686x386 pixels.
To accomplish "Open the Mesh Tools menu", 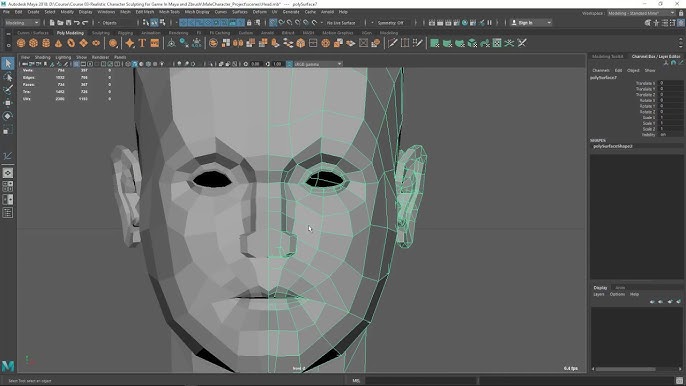I will [169, 12].
